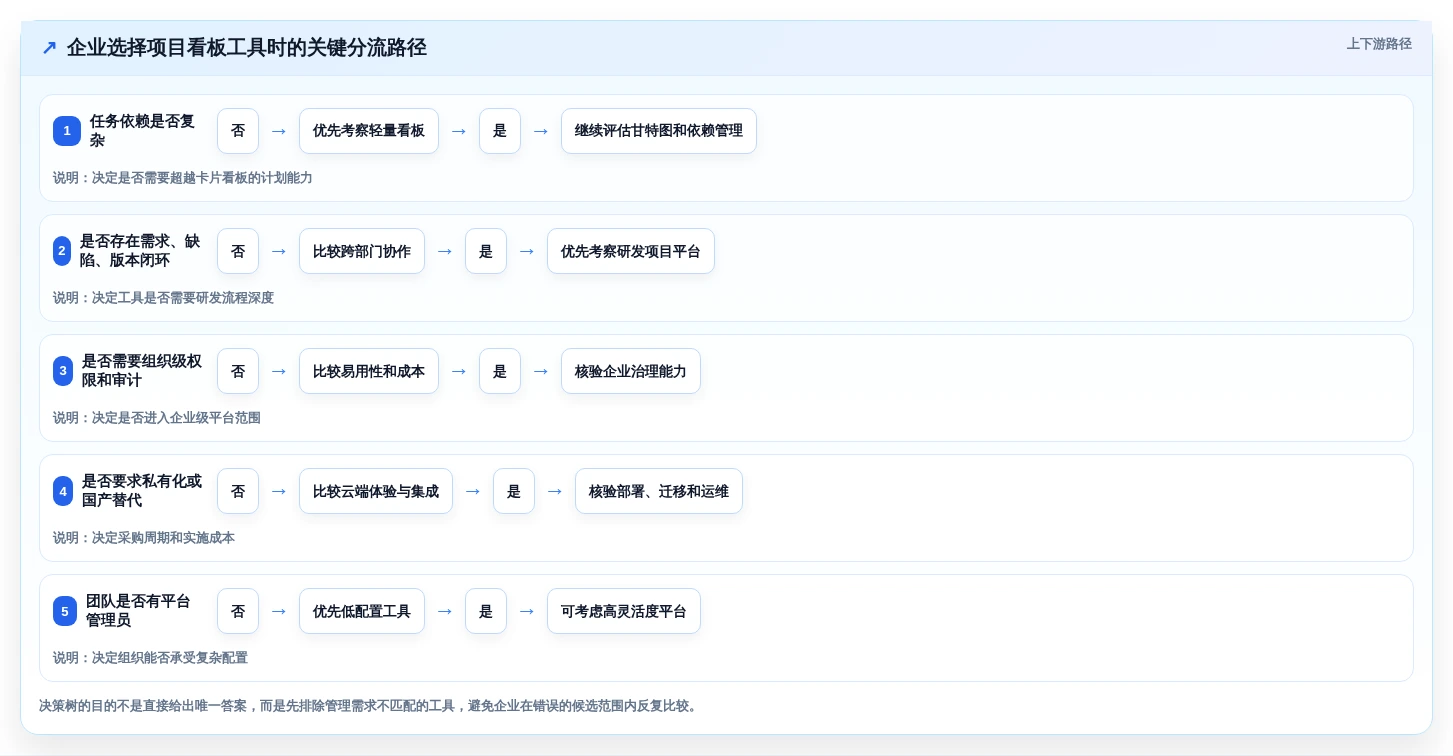This screenshot has width=1453, height=756.
Task: Select step number 2 badge
Action: pos(62,251)
